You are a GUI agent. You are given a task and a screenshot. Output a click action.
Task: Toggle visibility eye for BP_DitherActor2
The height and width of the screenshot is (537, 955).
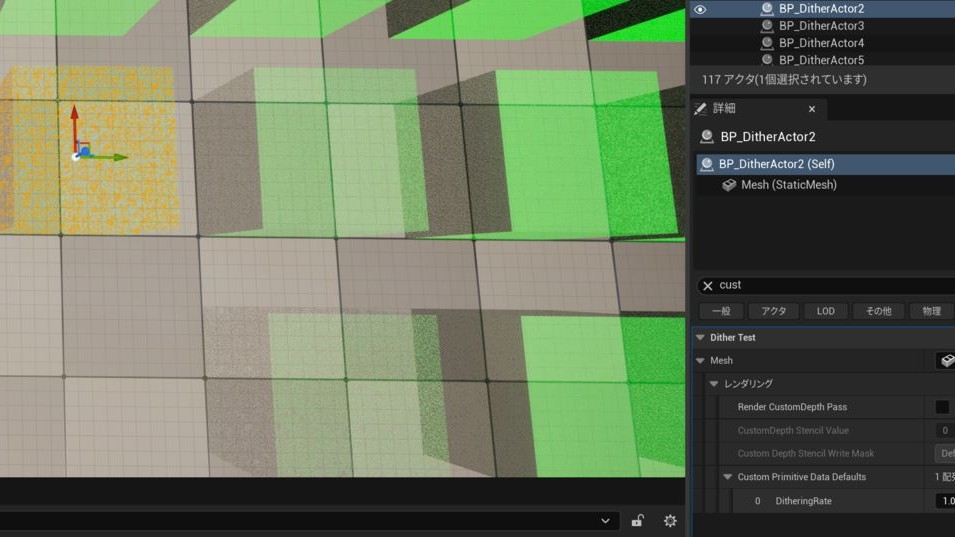pos(700,9)
